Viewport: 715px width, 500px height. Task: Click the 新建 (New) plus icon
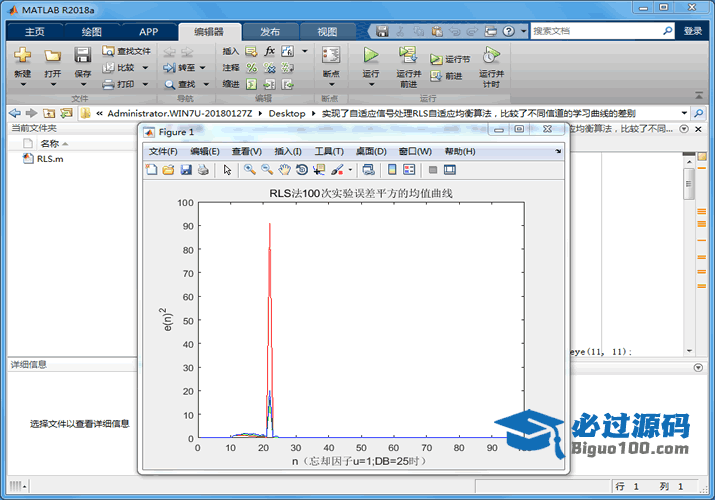point(22,55)
